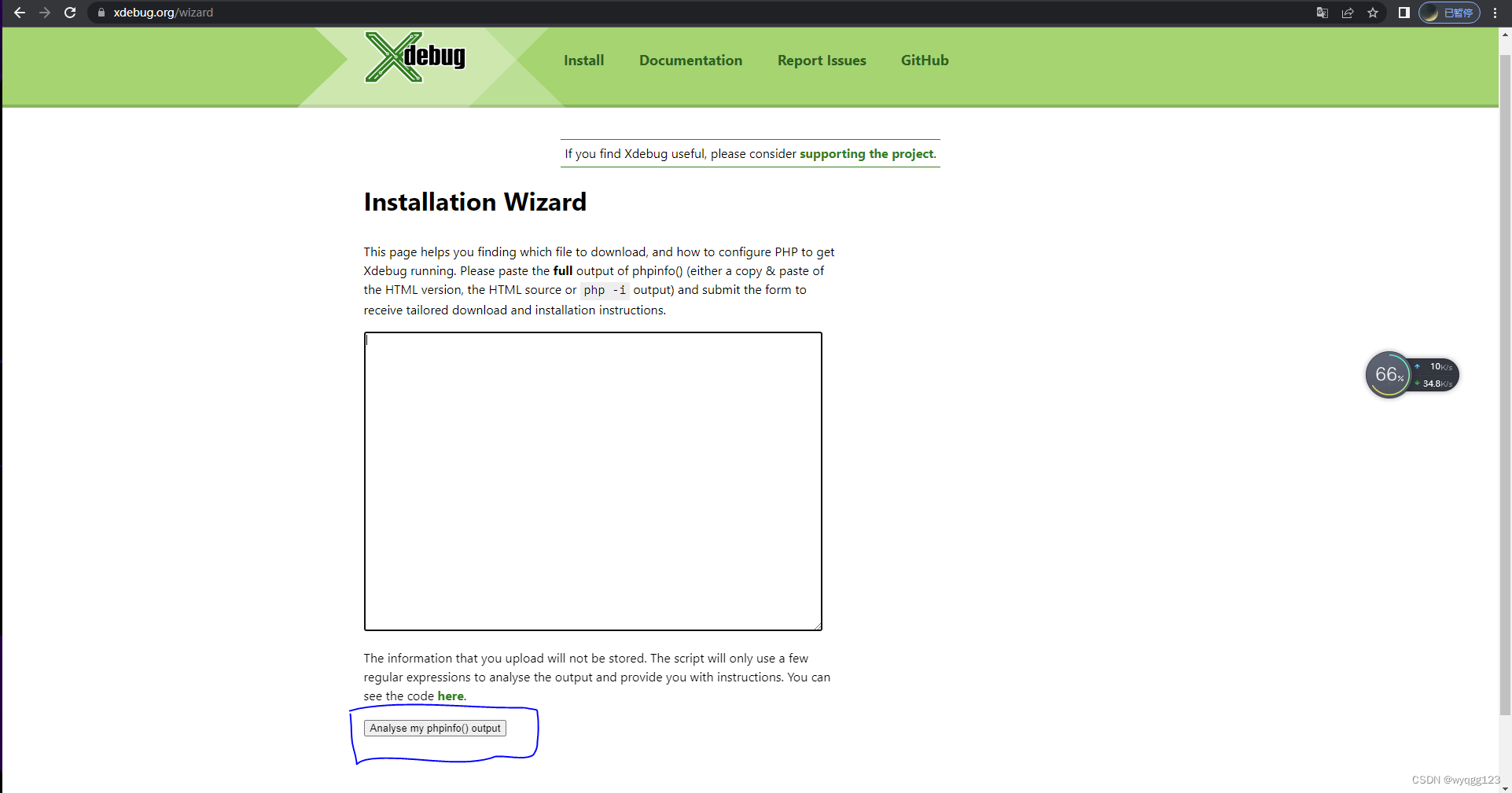Image resolution: width=1512 pixels, height=793 pixels.
Task: Open the GitHub nav link
Action: coord(925,61)
